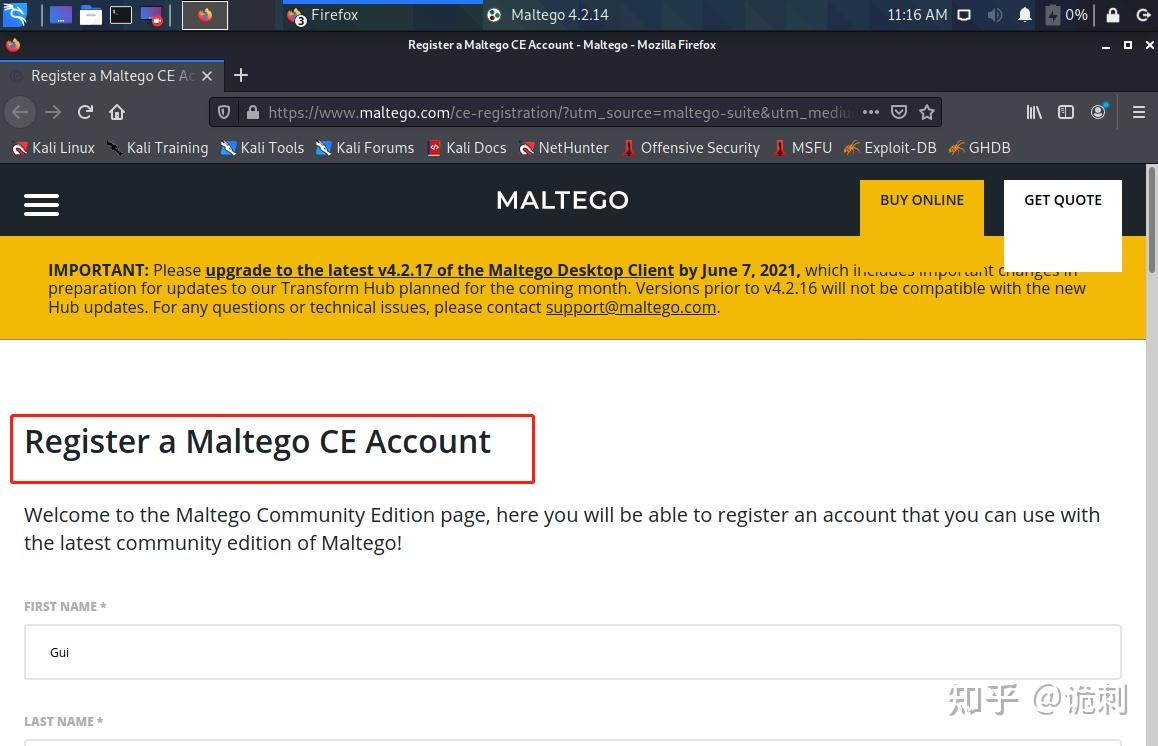The image size is (1158, 746).
Task: Click the notification bell in the top bar
Action: [1023, 14]
